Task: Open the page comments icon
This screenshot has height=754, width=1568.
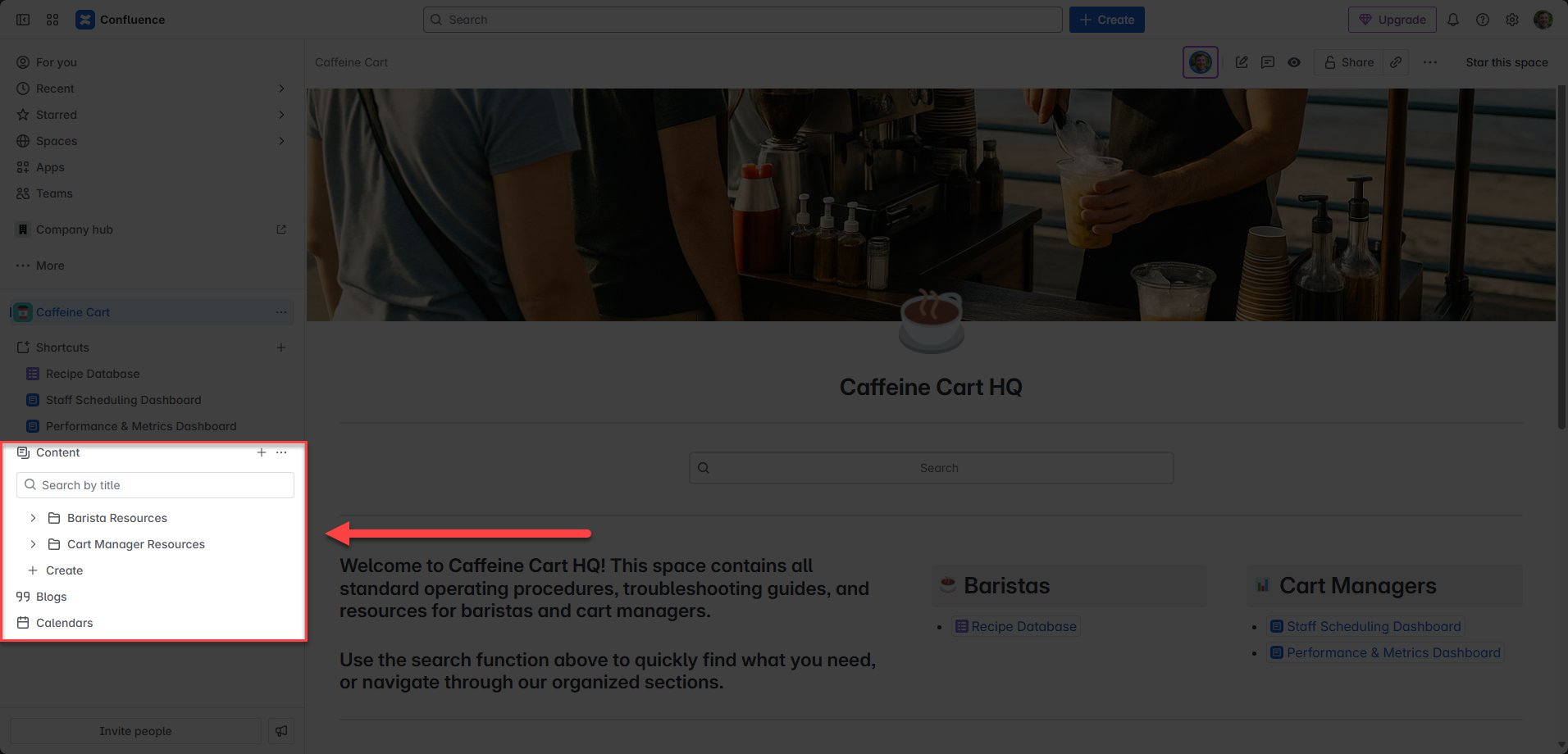Action: pyautogui.click(x=1268, y=62)
